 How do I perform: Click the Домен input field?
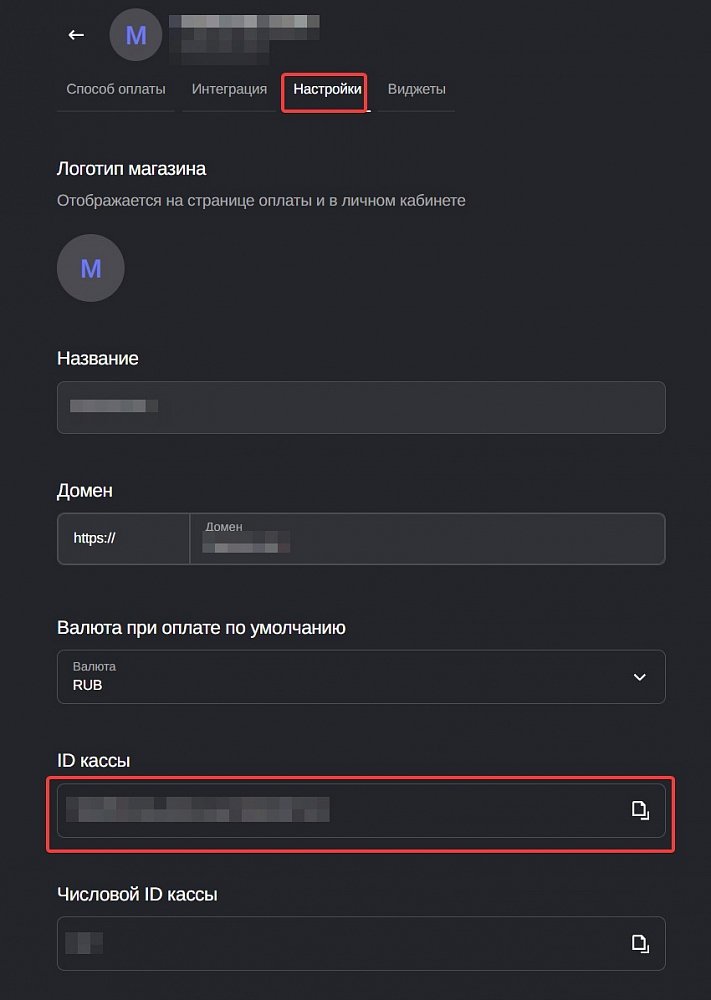[420, 538]
